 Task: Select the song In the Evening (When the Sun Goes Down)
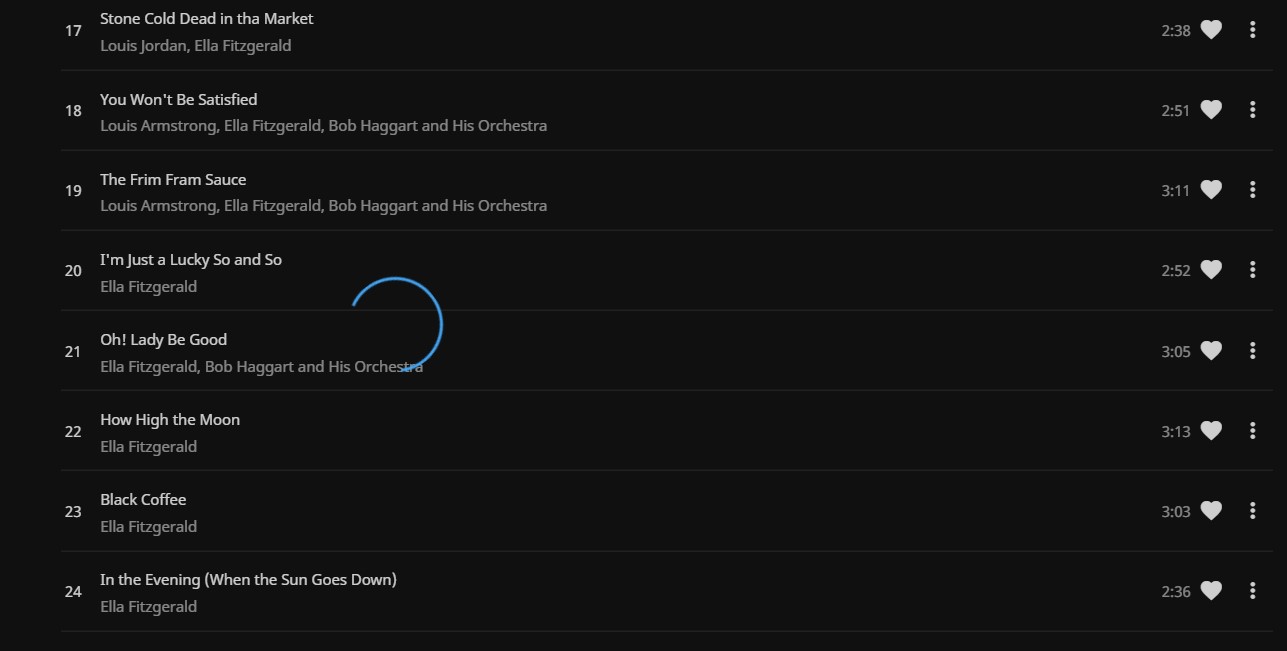[247, 579]
